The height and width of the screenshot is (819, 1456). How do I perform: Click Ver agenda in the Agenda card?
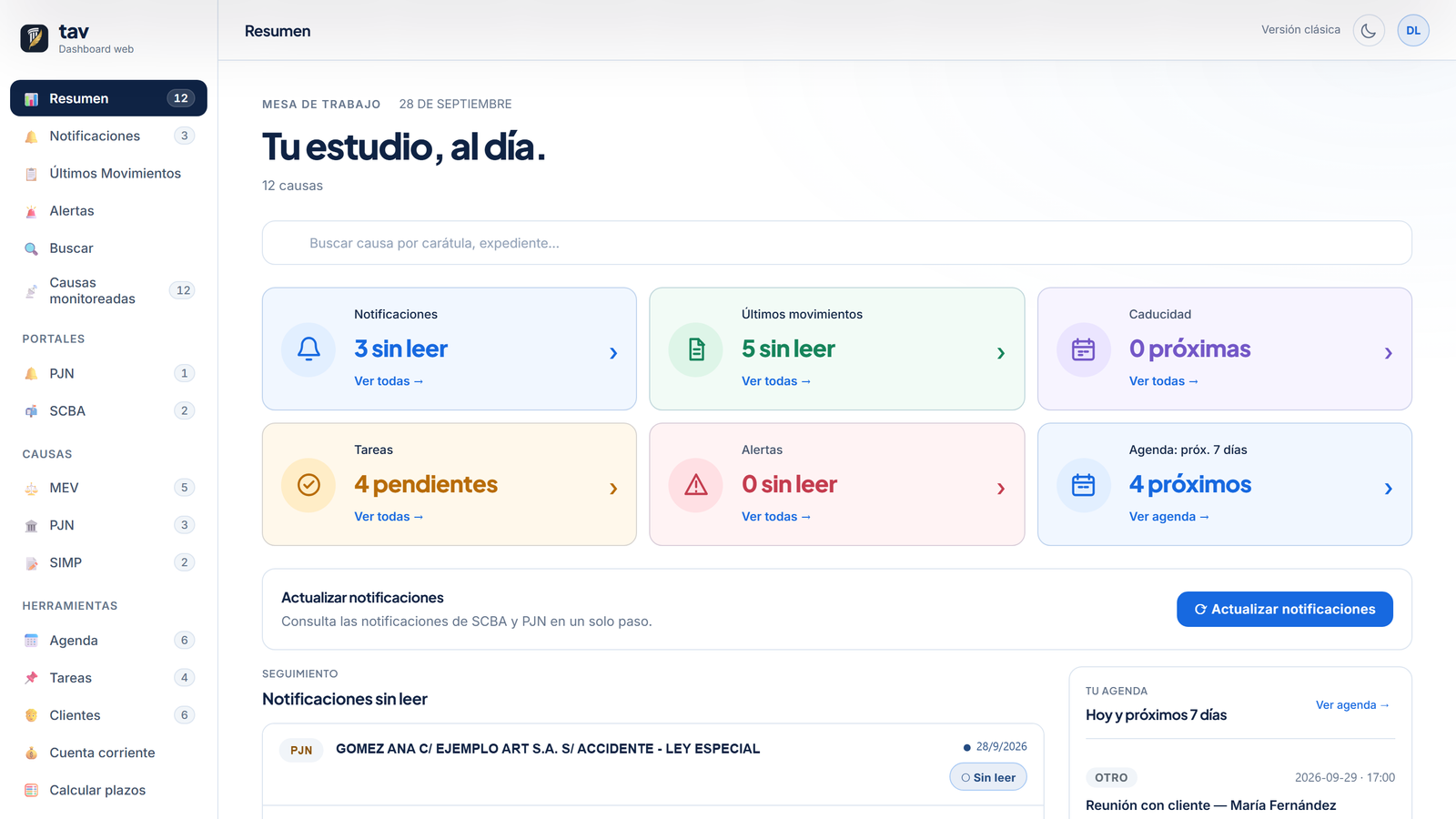(x=1169, y=517)
